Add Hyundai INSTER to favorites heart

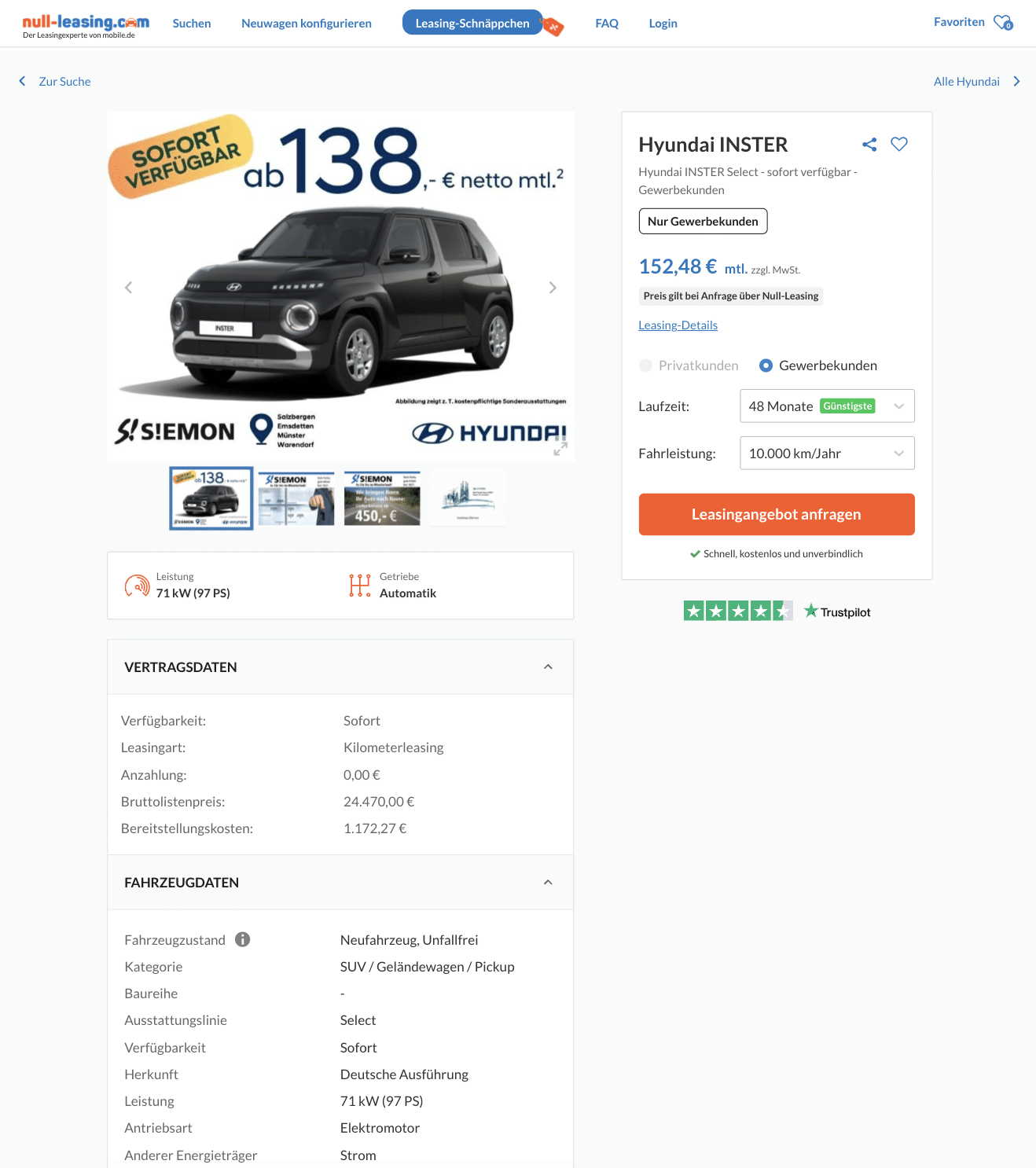pyautogui.click(x=899, y=144)
